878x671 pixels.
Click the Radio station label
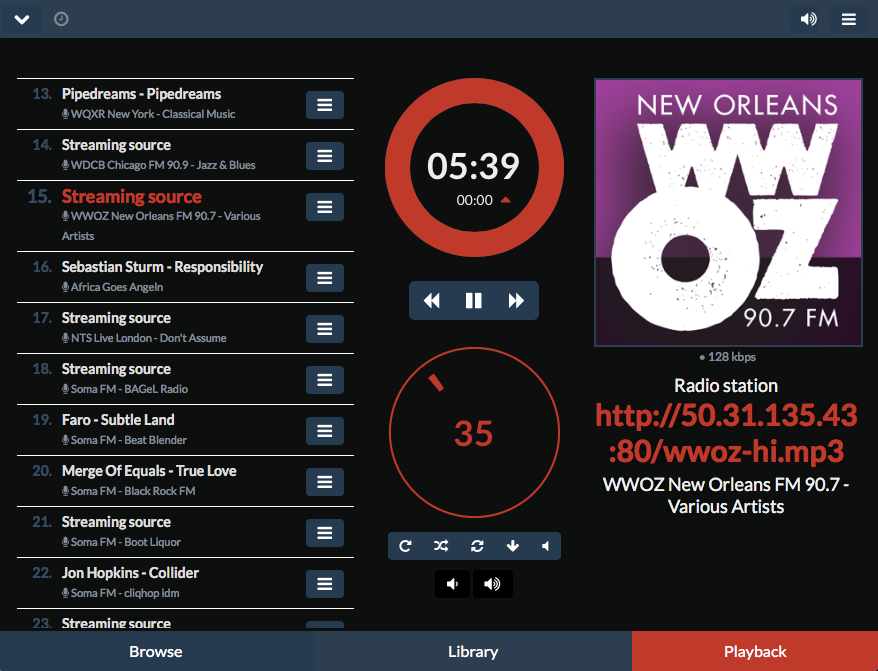click(x=726, y=385)
